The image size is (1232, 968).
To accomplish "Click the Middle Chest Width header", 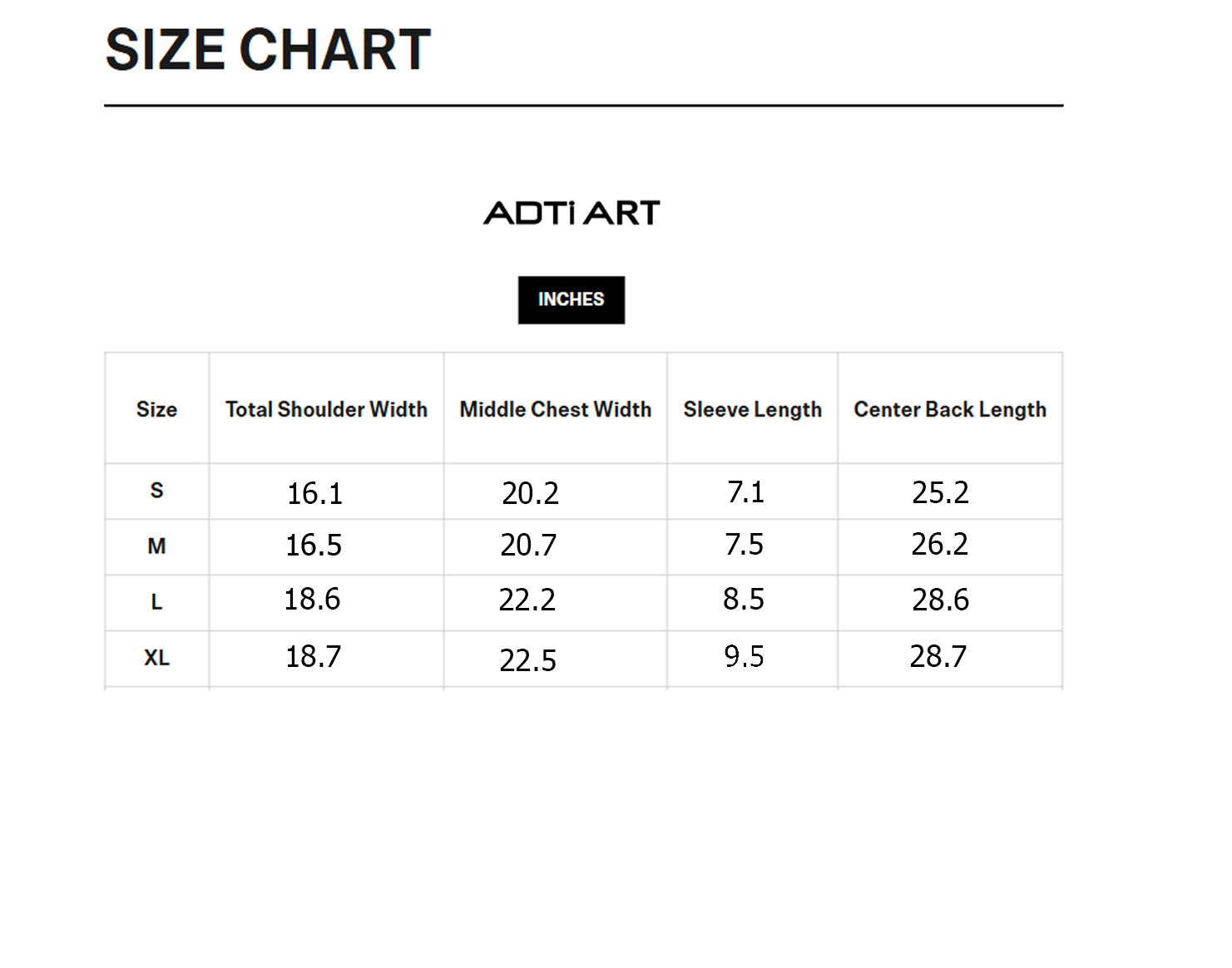I will (x=556, y=409).
